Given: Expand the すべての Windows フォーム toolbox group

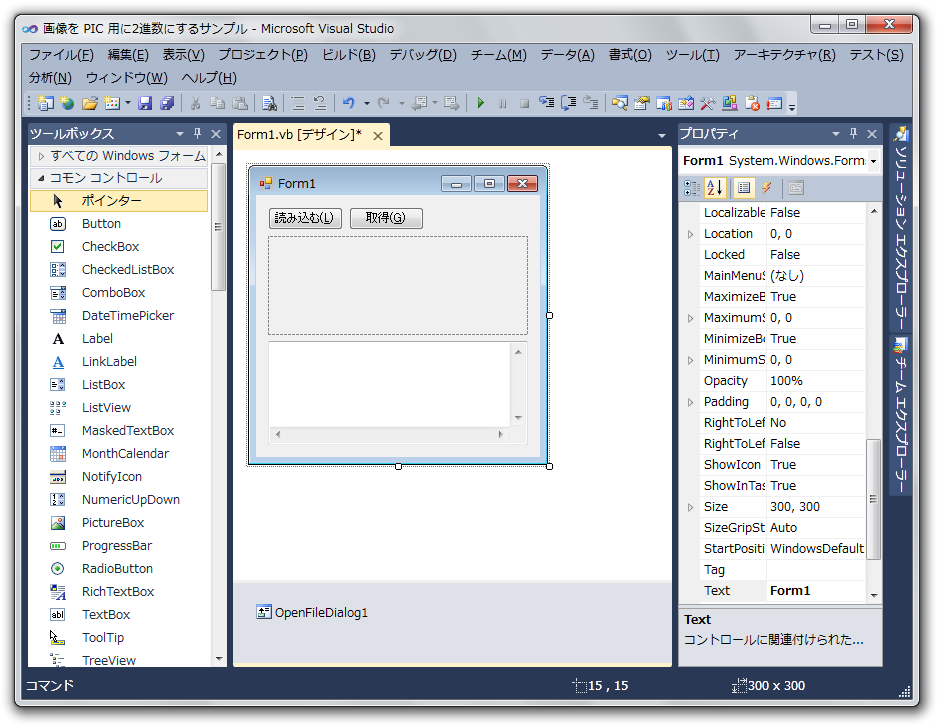Looking at the screenshot, I should point(41,156).
